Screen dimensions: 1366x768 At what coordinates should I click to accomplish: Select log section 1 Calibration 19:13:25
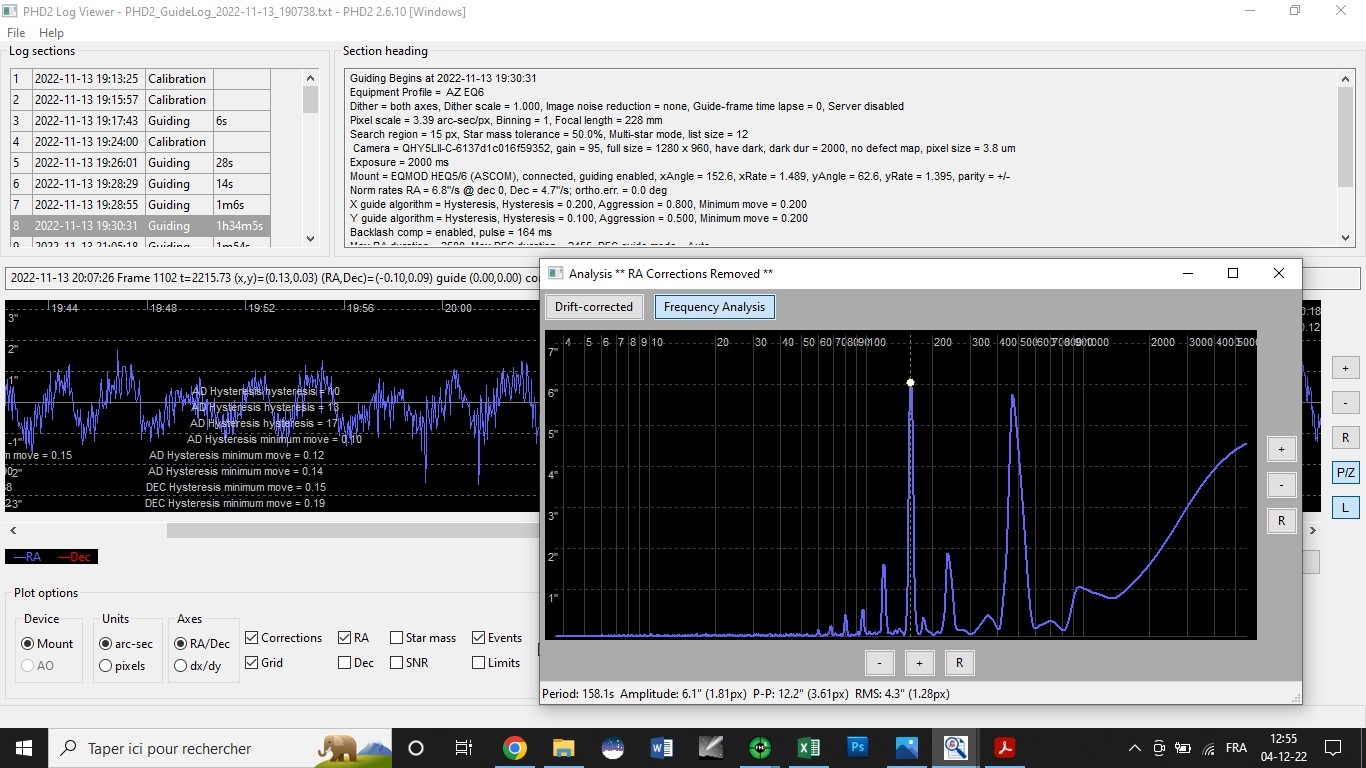[140, 79]
